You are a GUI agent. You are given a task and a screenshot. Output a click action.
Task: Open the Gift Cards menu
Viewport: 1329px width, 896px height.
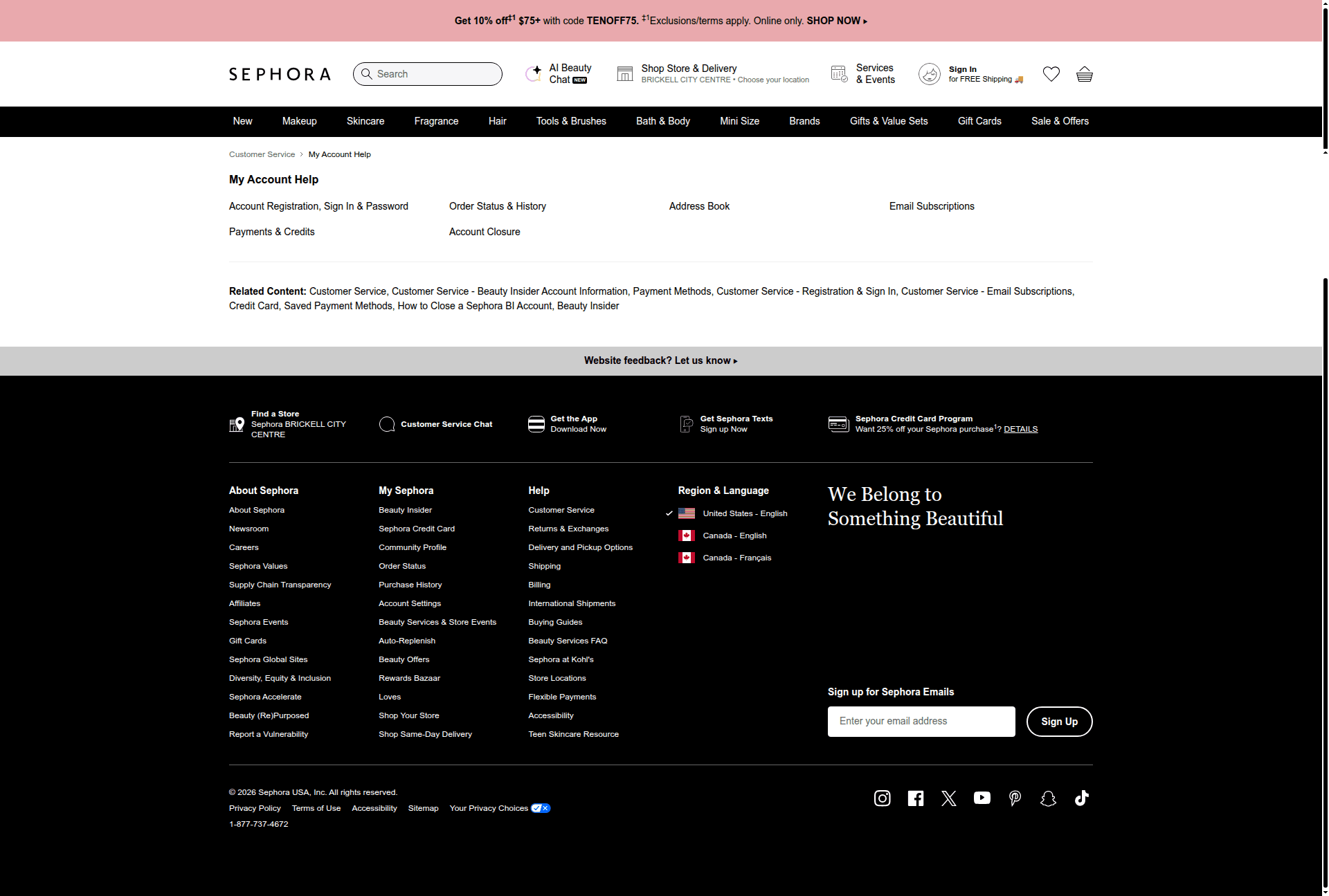point(979,121)
